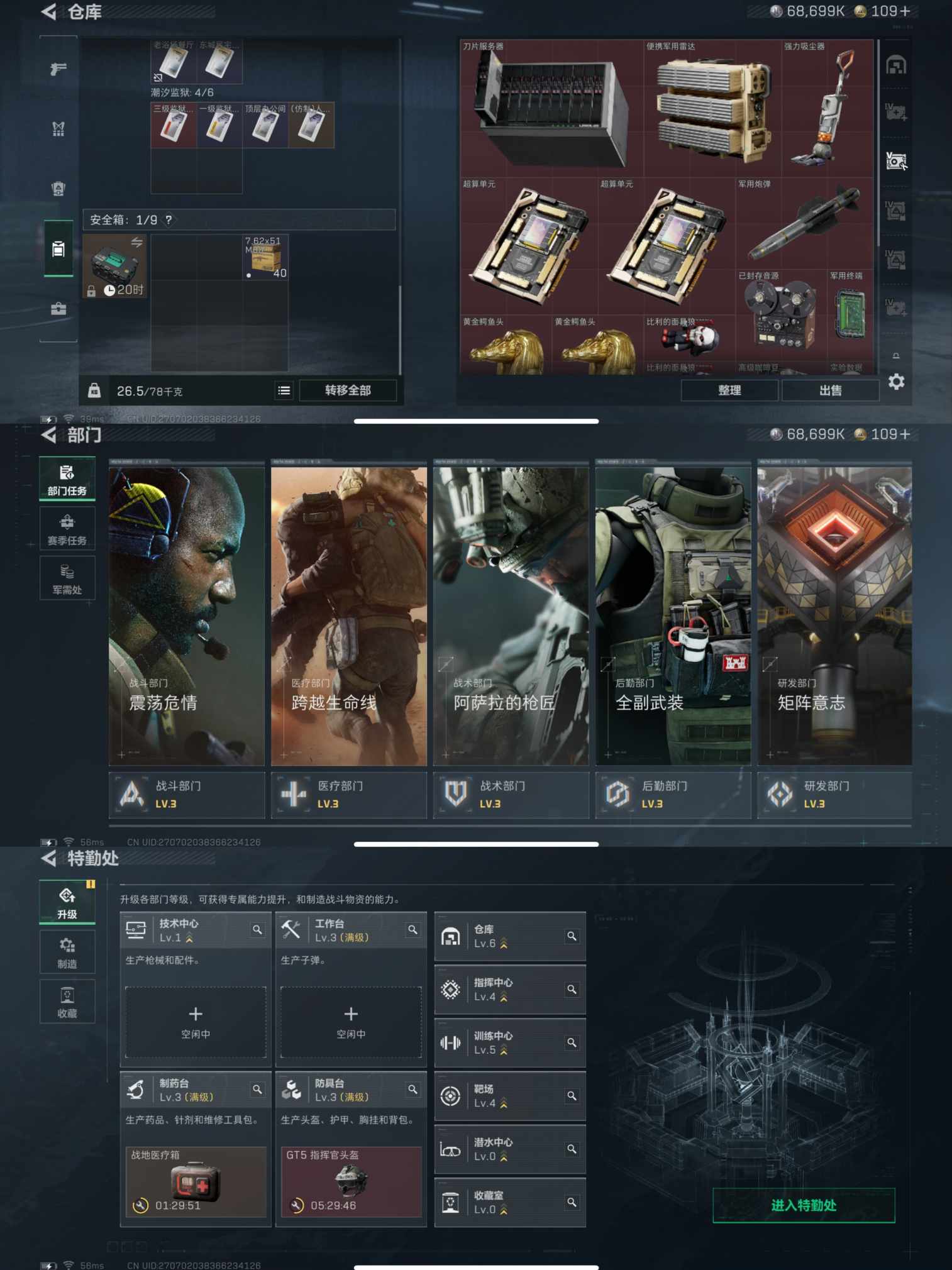The height and width of the screenshot is (1270, 952).
Task: Open the 收藏 tab in 特勤处
Action: click(67, 1002)
